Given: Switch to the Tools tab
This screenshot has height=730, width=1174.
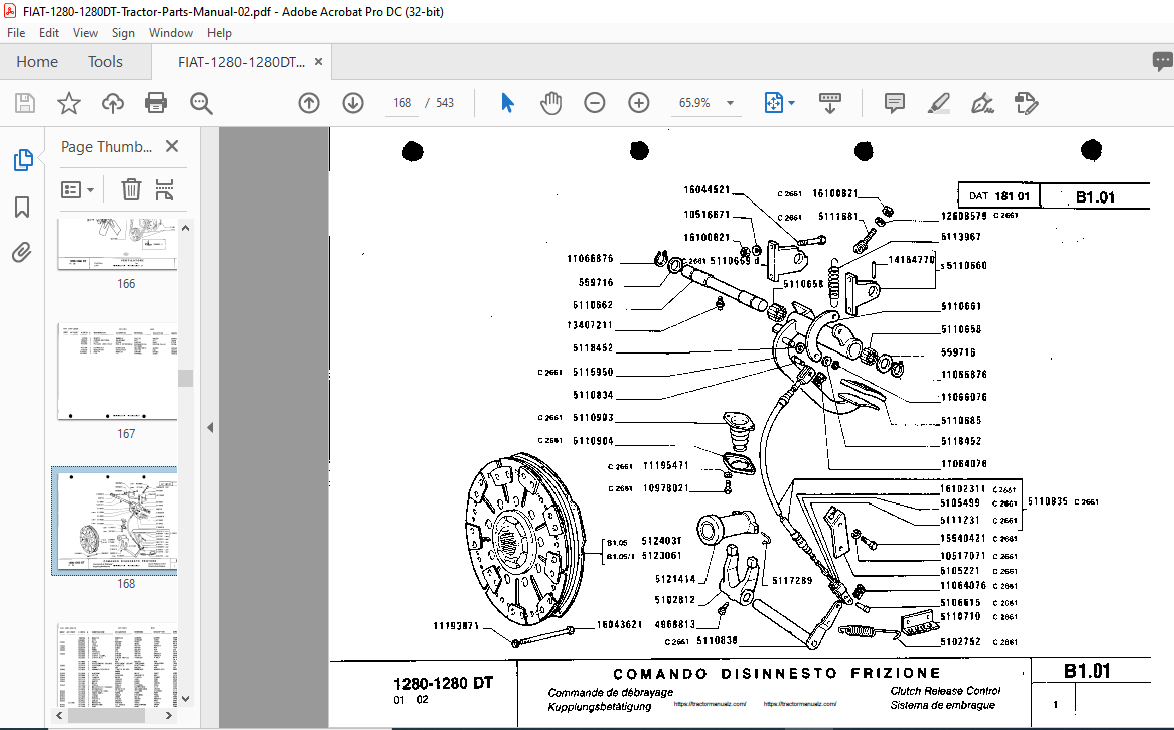Looking at the screenshot, I should [x=105, y=61].
